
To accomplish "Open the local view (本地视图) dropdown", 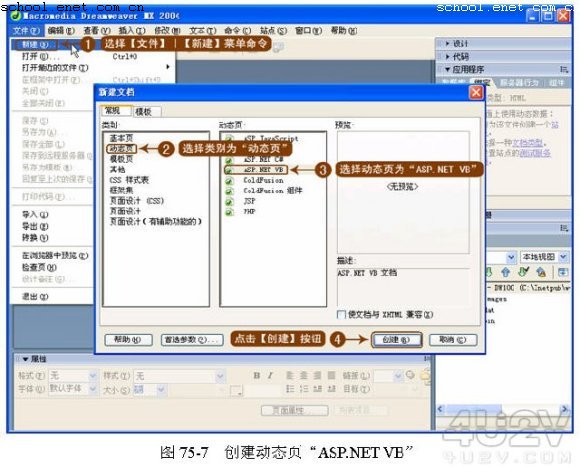I will [544, 257].
